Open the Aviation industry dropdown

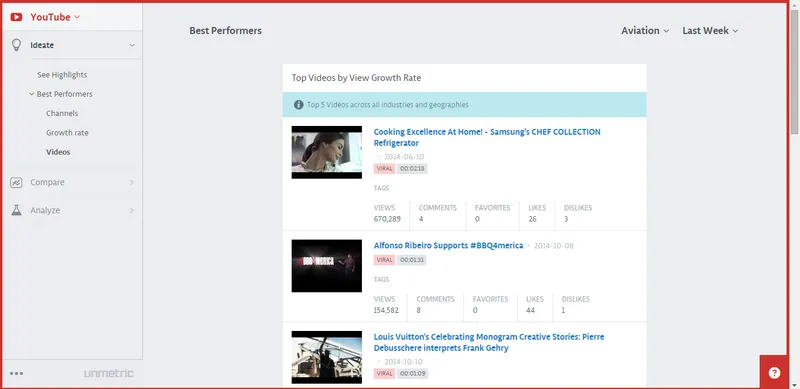[645, 31]
